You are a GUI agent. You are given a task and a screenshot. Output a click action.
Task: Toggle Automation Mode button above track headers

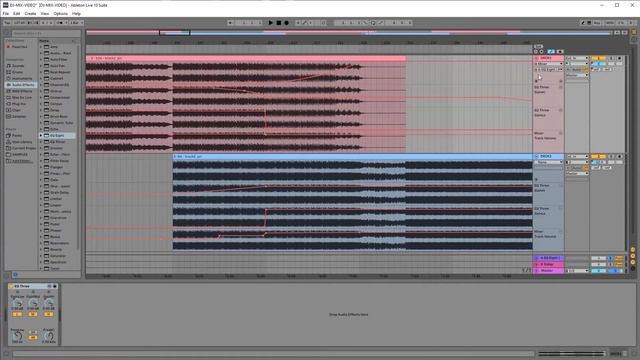pyautogui.click(x=551, y=51)
